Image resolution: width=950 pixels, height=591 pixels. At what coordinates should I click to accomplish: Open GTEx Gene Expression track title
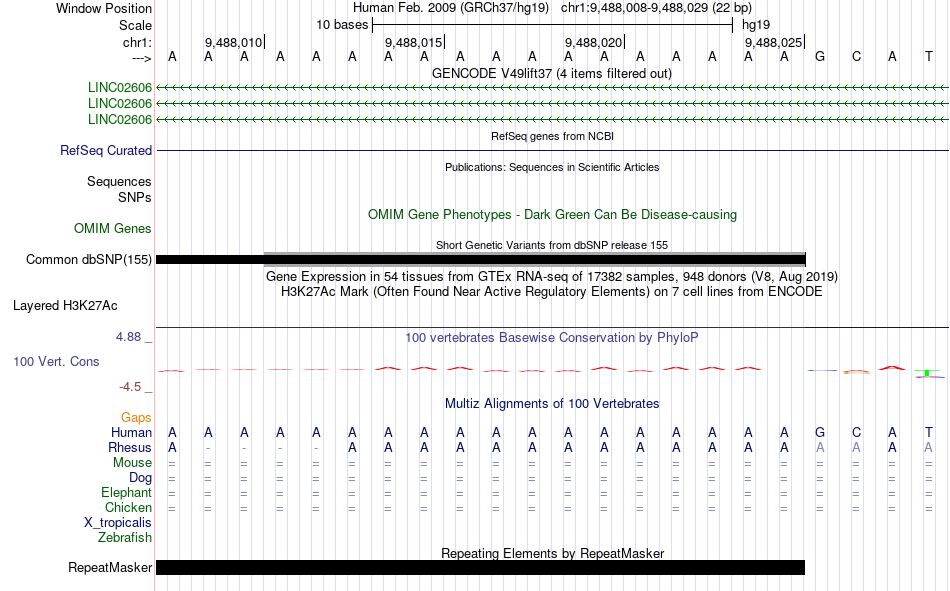(x=552, y=276)
